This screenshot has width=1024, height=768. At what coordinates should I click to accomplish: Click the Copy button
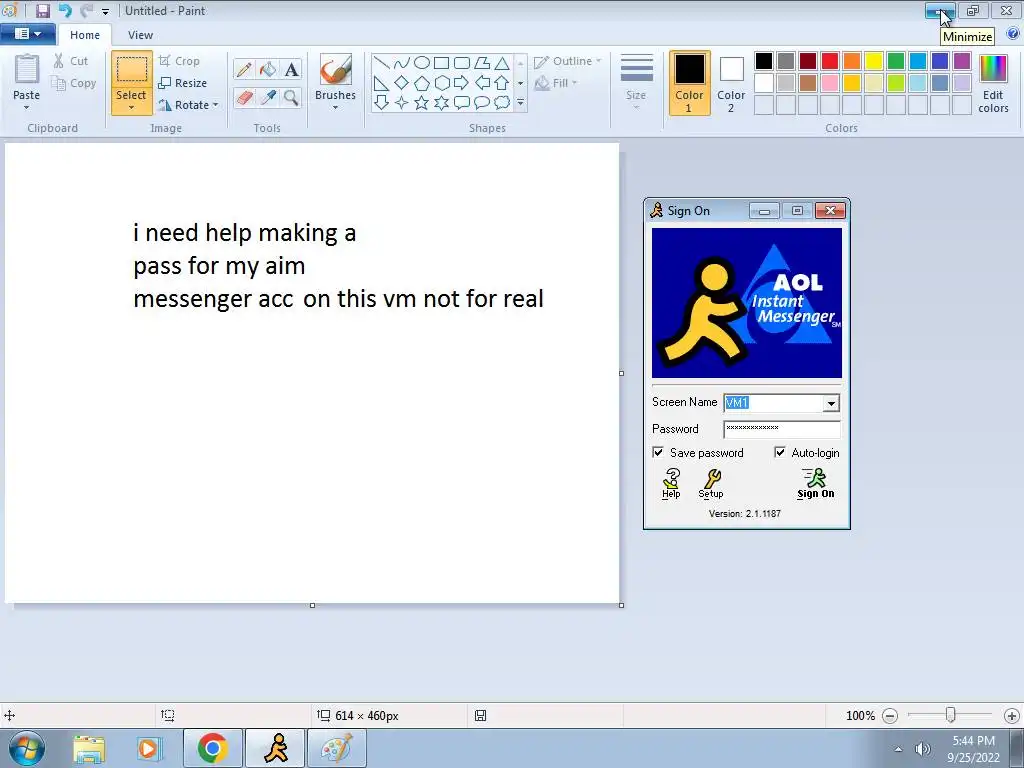point(74,83)
